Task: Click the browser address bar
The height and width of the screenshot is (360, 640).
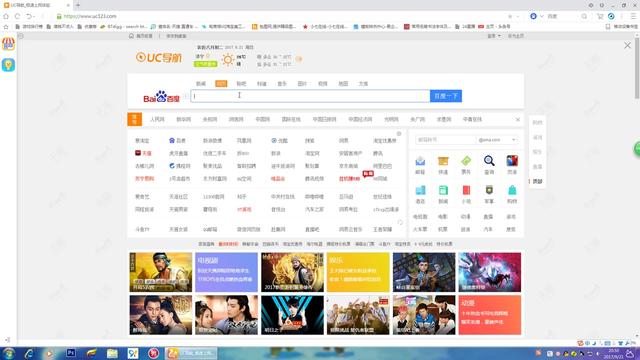Action: click(x=282, y=16)
